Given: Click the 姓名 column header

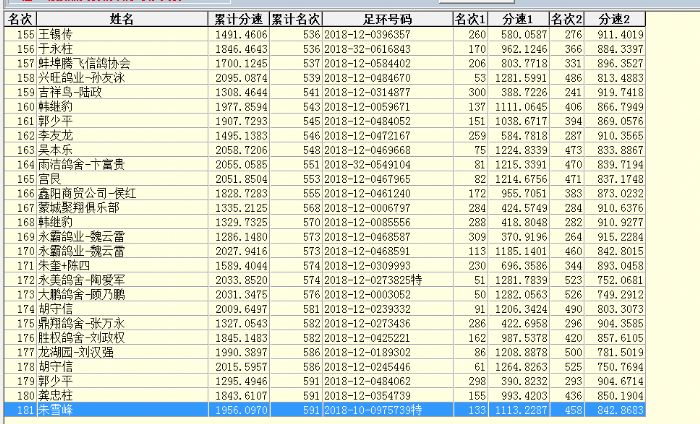Looking at the screenshot, I should coord(122,19).
